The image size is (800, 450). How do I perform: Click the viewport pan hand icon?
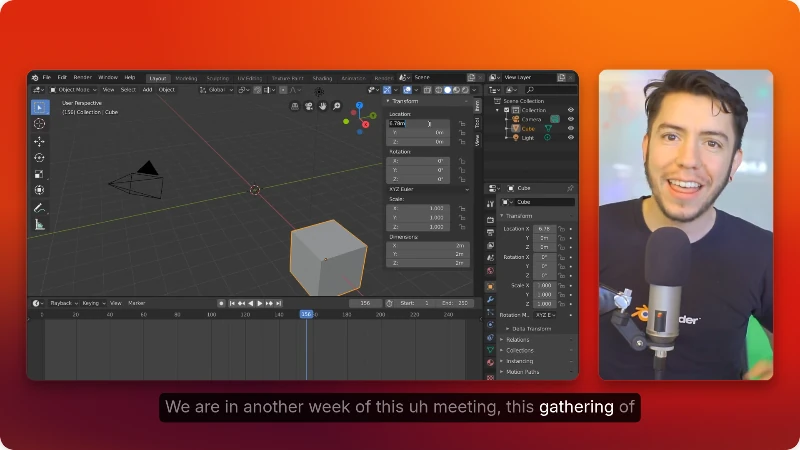322,106
